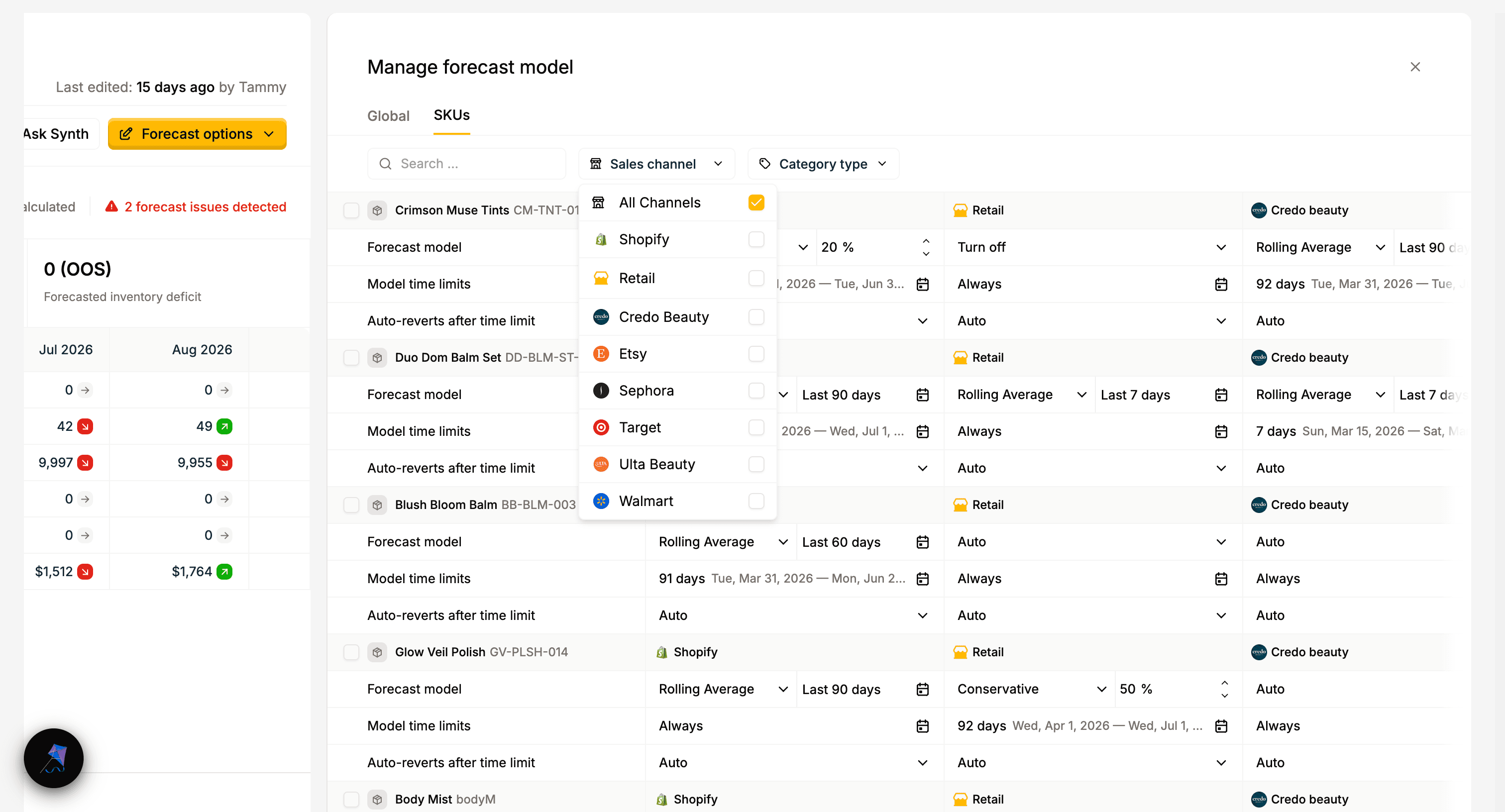
Task: Click the Target bullseye icon in channel list
Action: click(601, 427)
